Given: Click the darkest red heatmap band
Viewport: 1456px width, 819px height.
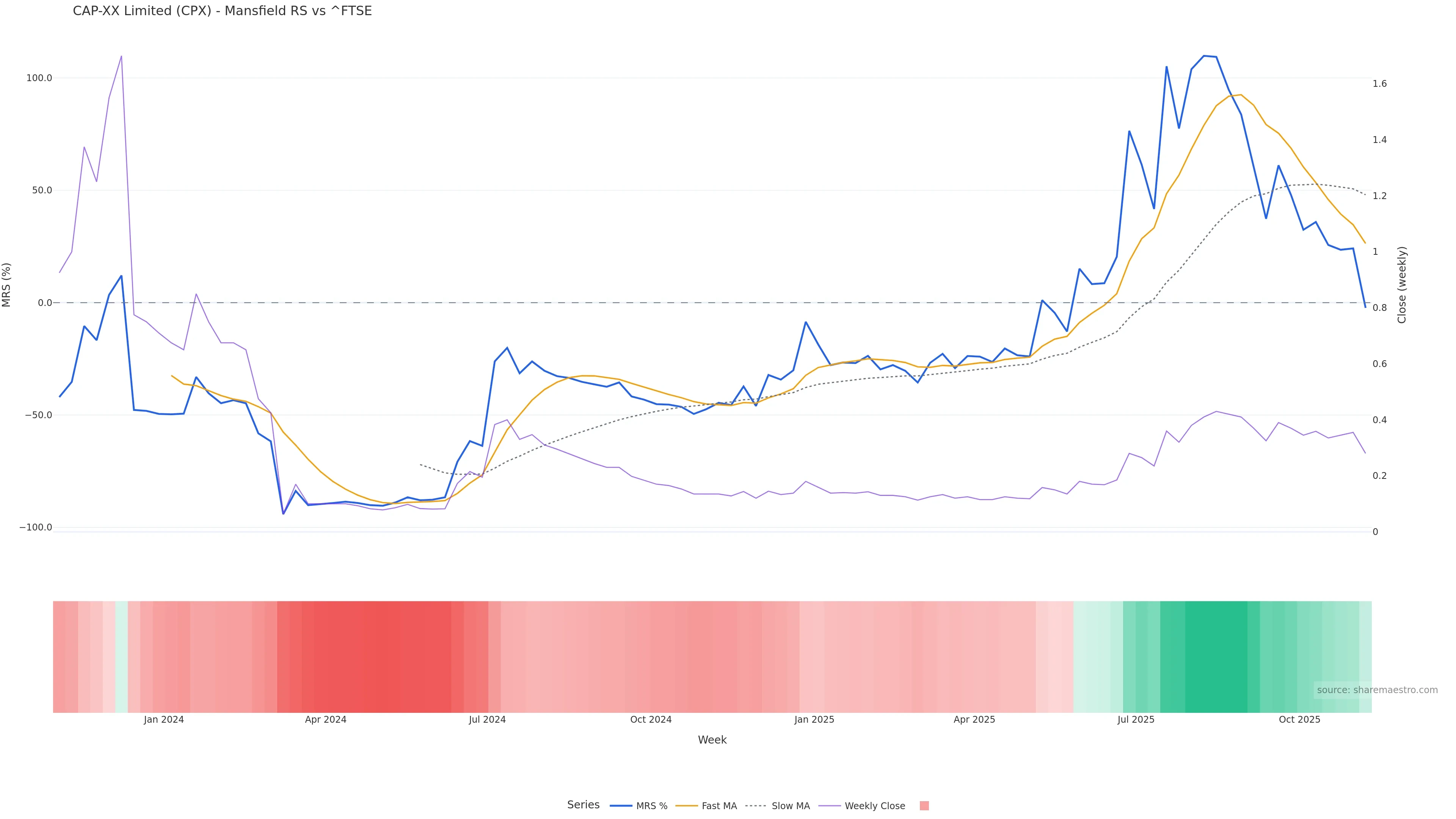Looking at the screenshot, I should point(384,656).
